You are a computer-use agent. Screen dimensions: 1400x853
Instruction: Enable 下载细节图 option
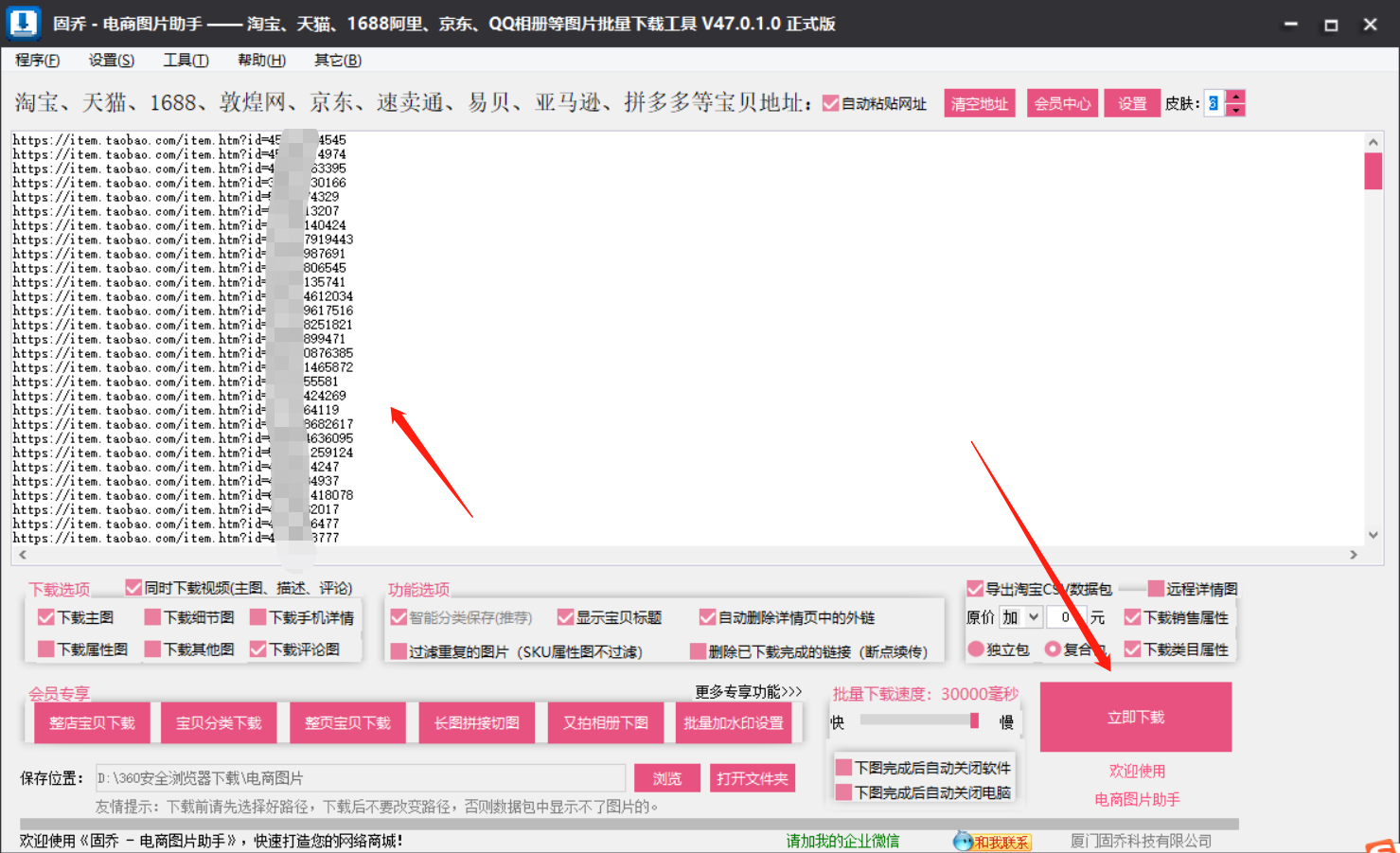click(152, 617)
